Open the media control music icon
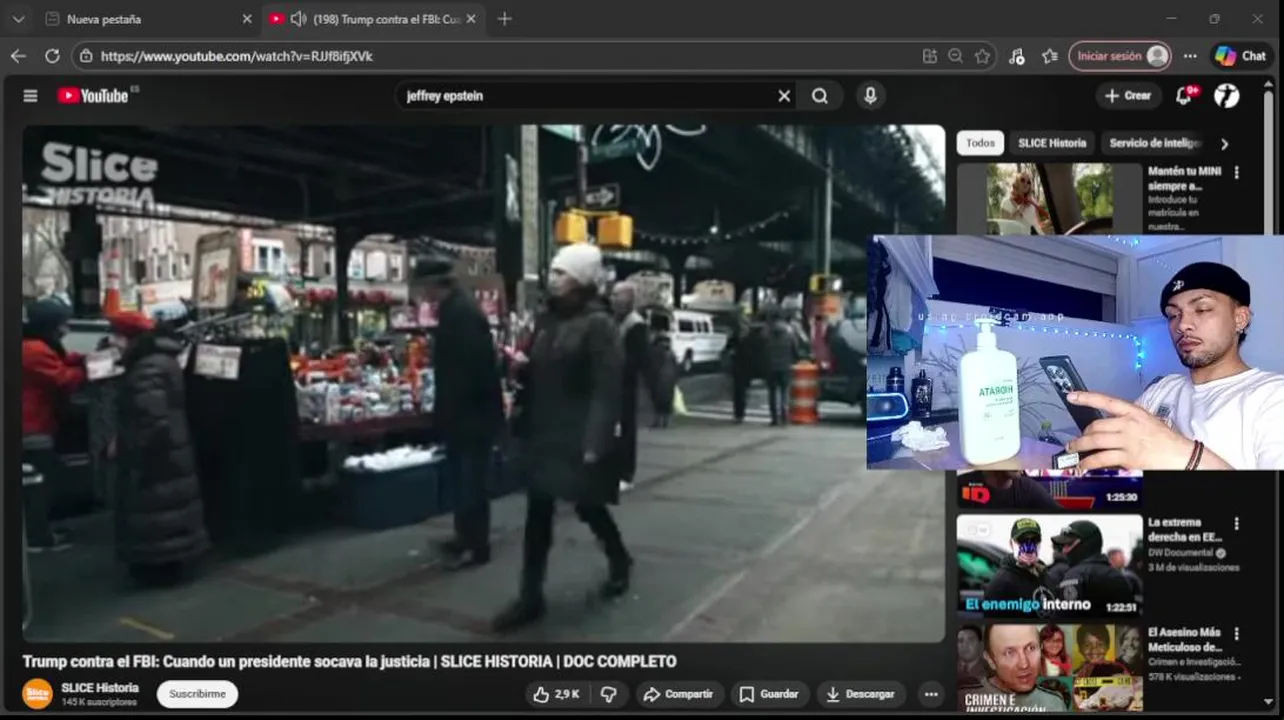The width and height of the screenshot is (1284, 720). click(1017, 56)
